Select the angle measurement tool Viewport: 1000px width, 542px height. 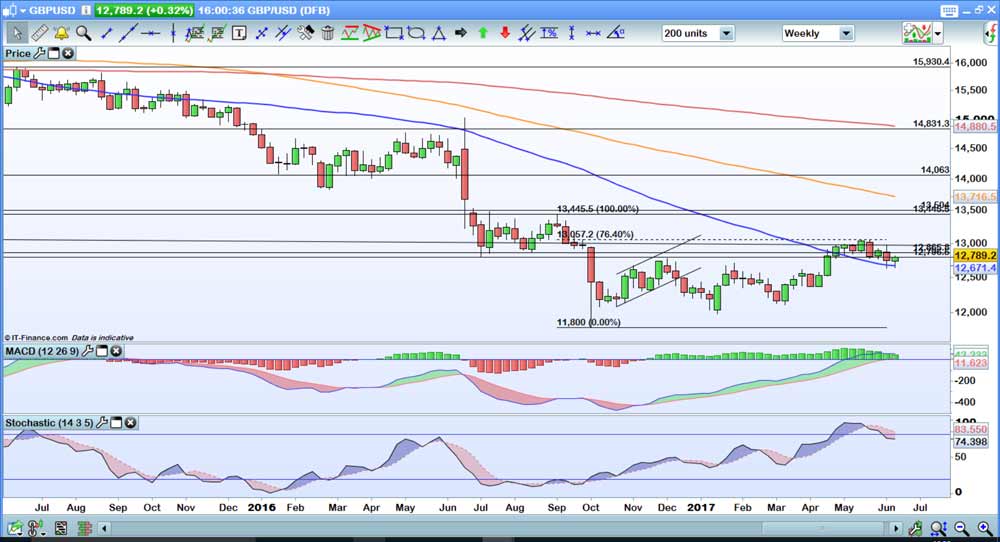615,33
